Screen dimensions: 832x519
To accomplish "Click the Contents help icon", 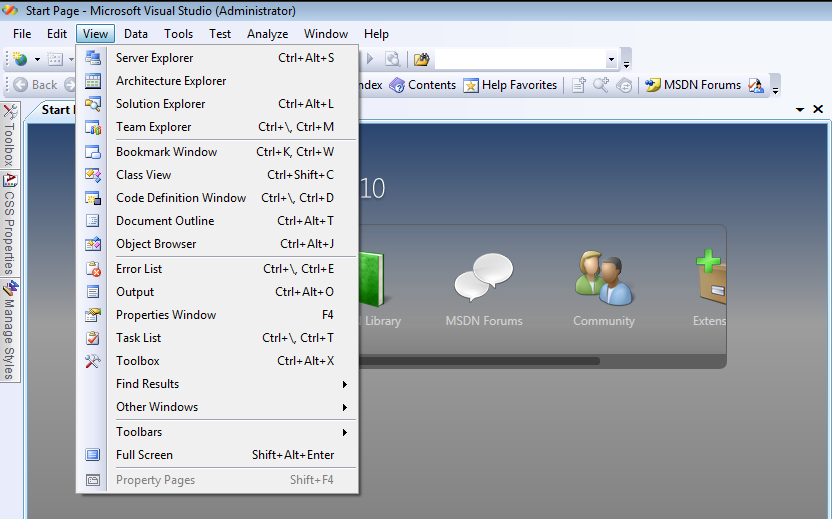I will click(x=397, y=85).
